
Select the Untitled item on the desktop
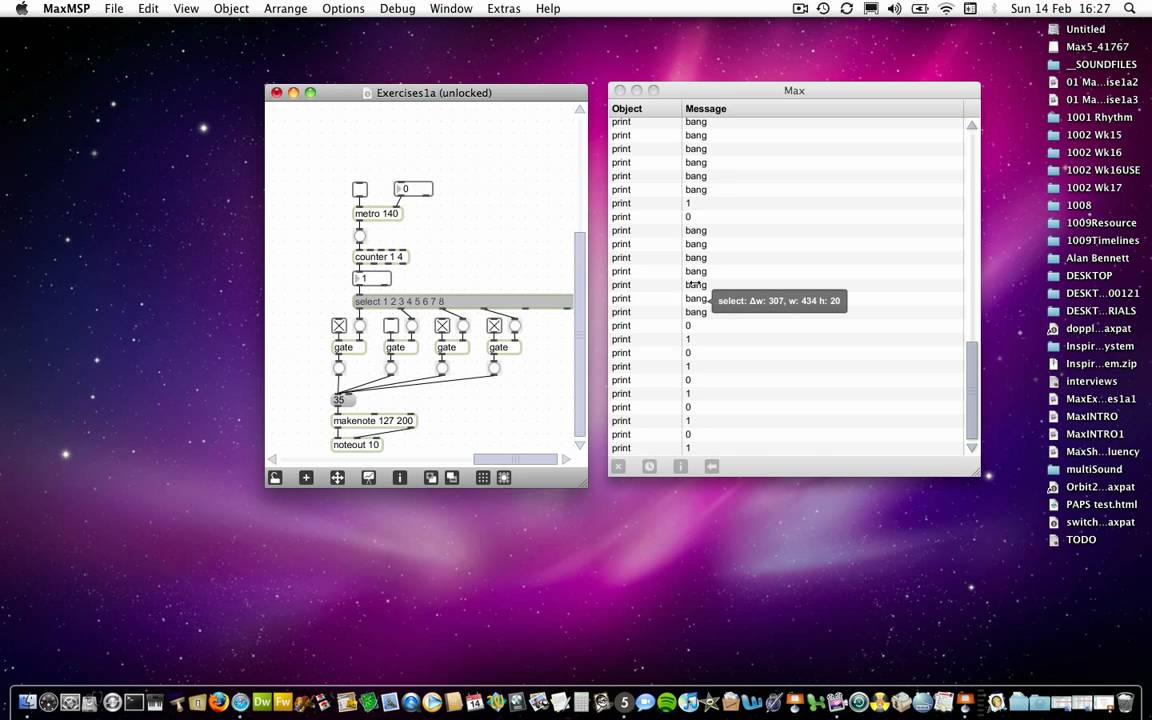(1085, 29)
